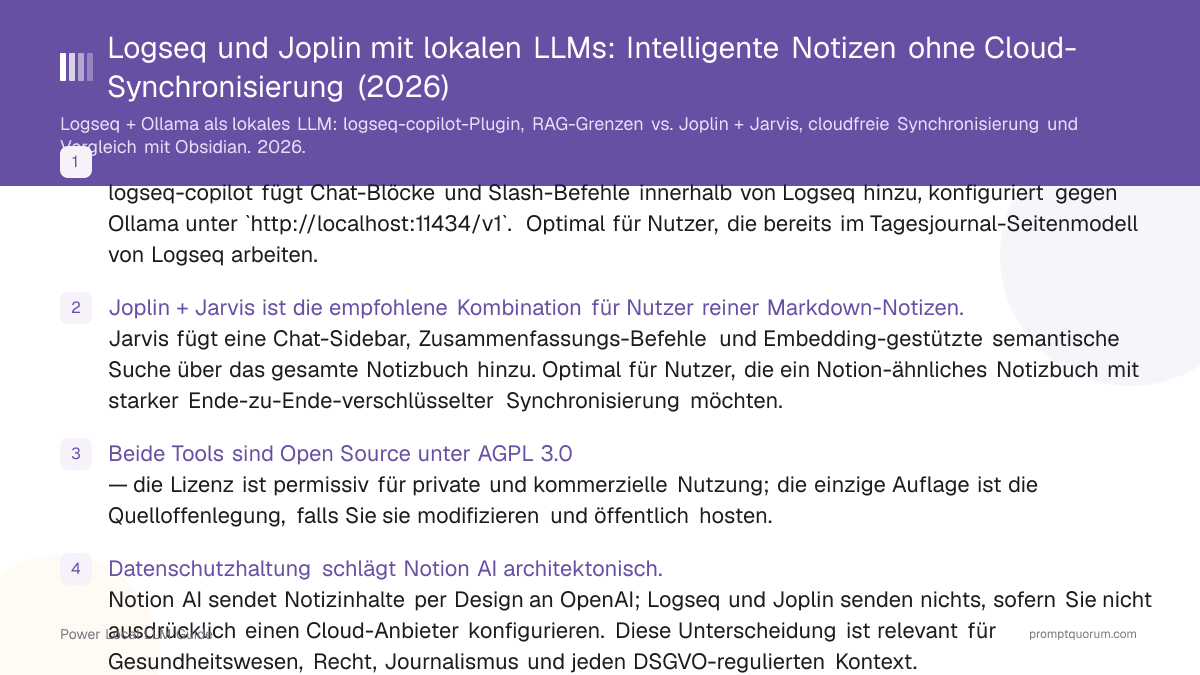Click text 'Quelloffenlegung, falls Sie sie modifizieren'
The width and height of the screenshot is (1200, 675).
click(x=325, y=516)
